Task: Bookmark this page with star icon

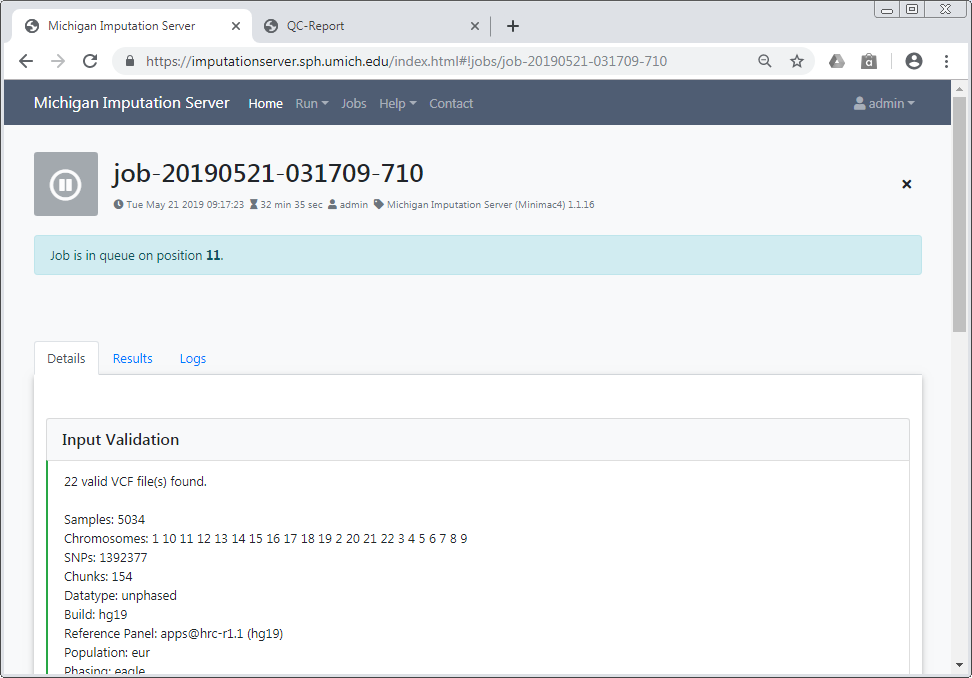Action: coord(797,61)
